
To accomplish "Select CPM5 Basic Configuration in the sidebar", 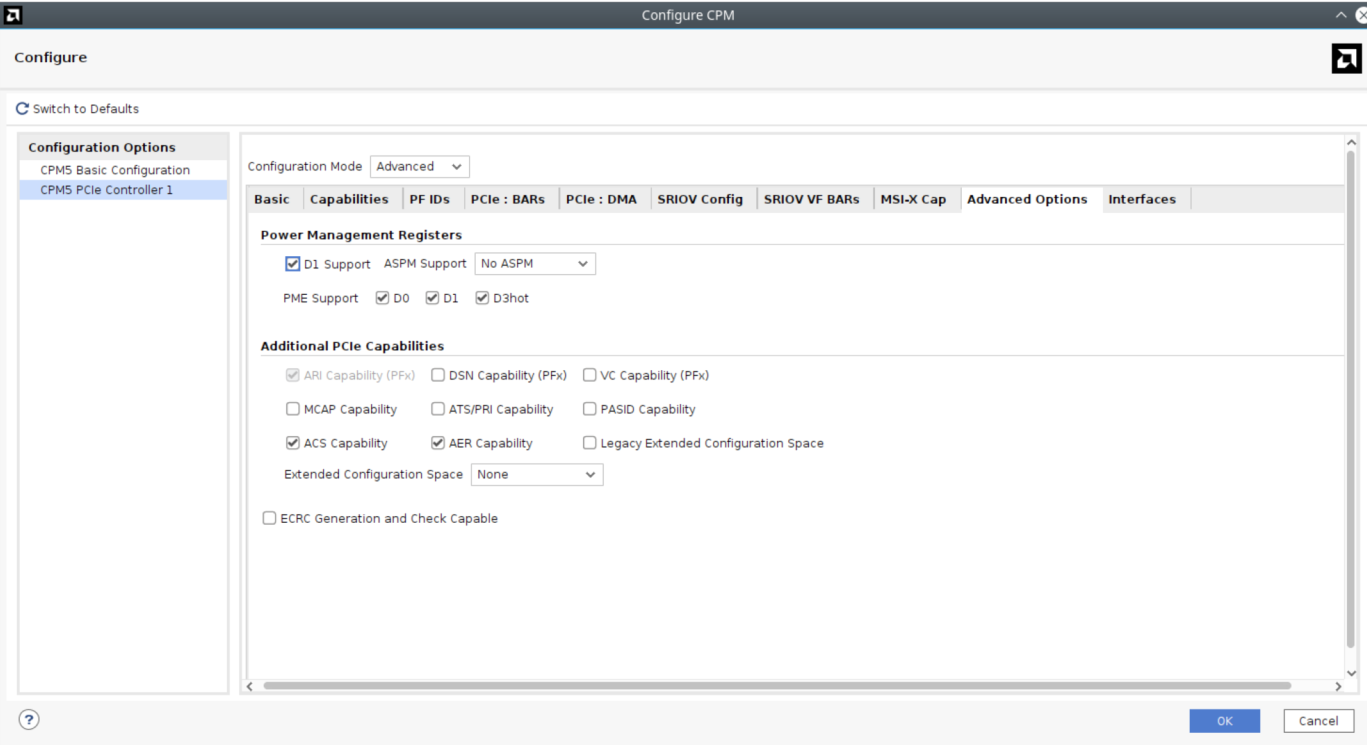I will (115, 170).
